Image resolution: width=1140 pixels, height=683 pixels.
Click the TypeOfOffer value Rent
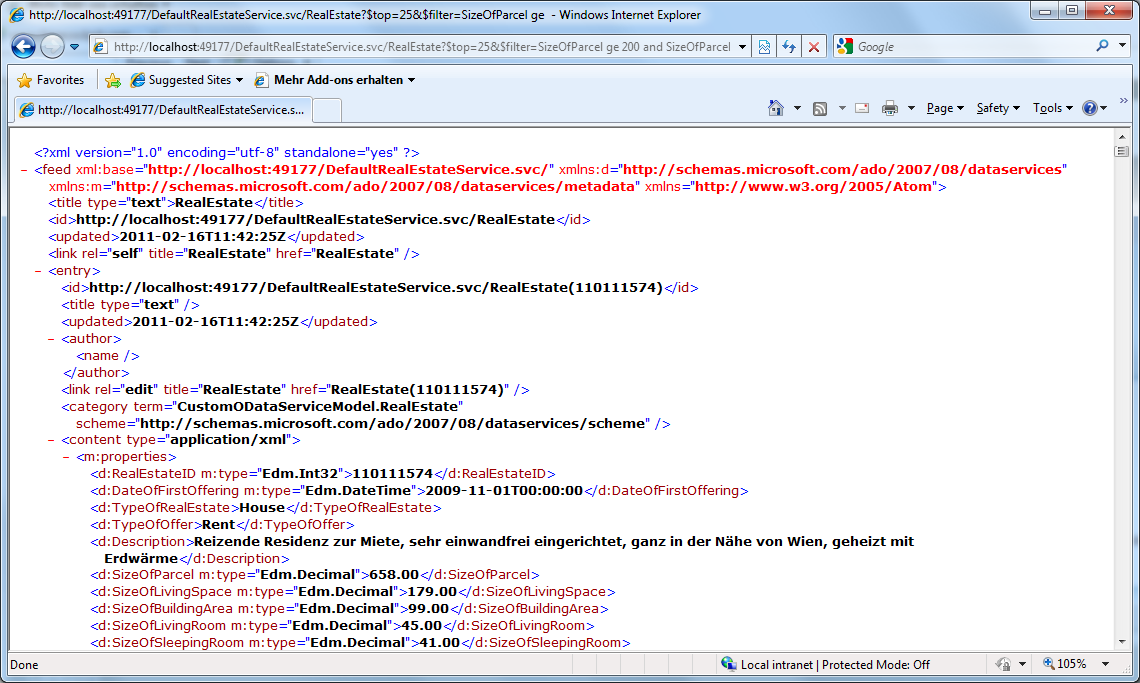point(219,524)
